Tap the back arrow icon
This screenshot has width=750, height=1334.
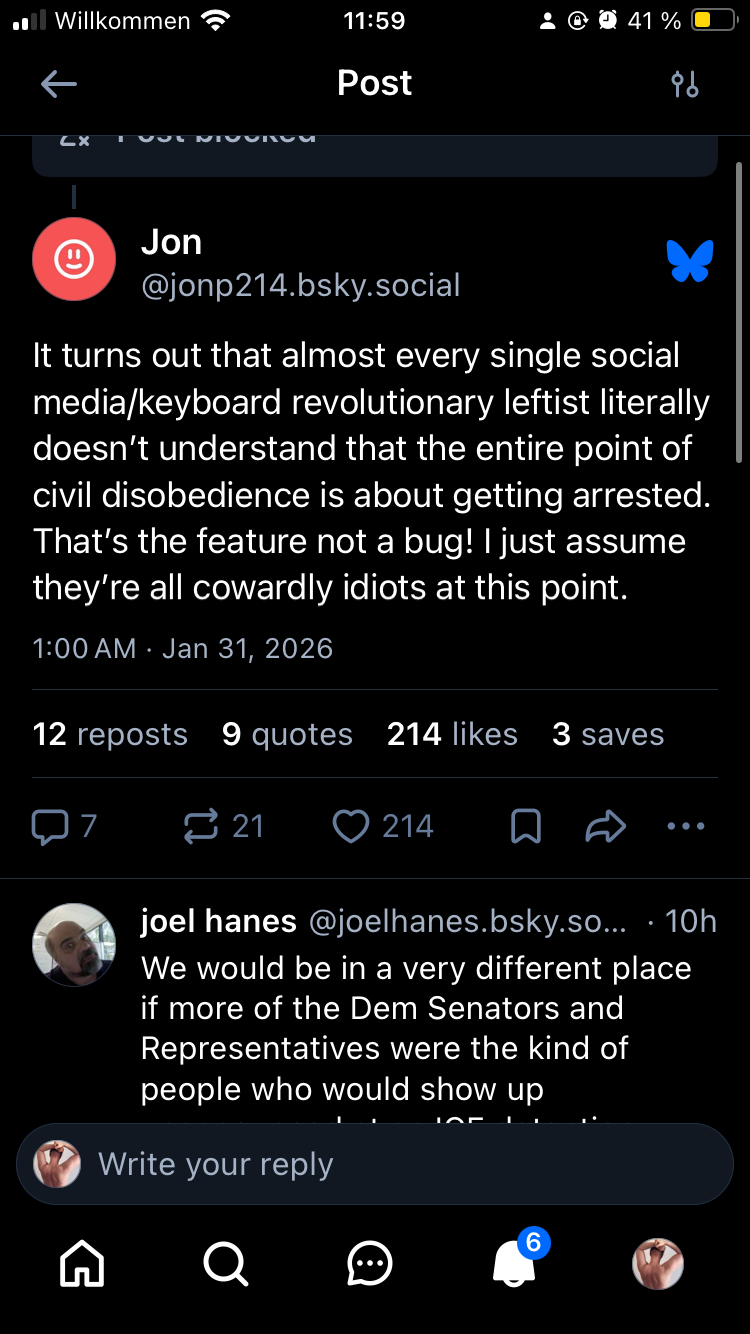(59, 84)
